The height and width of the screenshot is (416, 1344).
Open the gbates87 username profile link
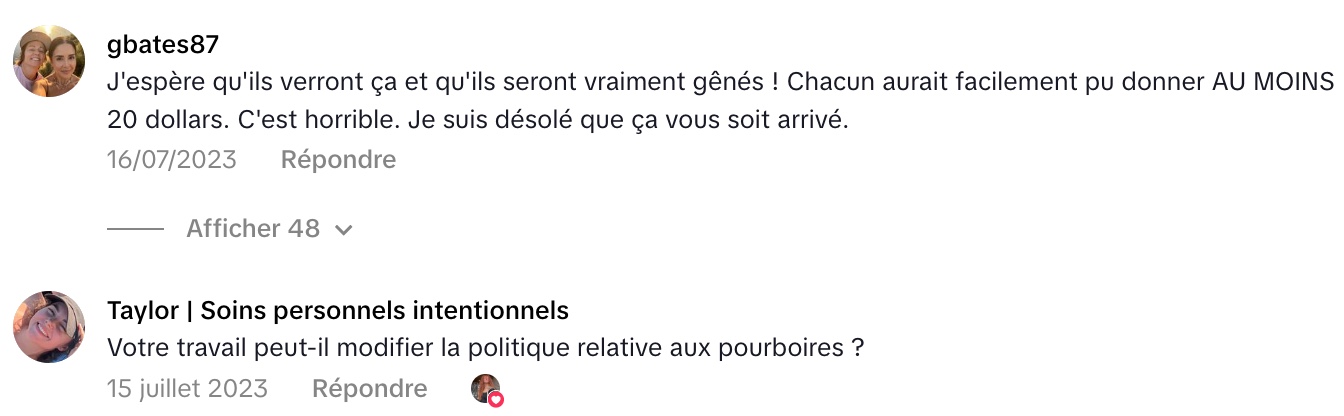[162, 45]
